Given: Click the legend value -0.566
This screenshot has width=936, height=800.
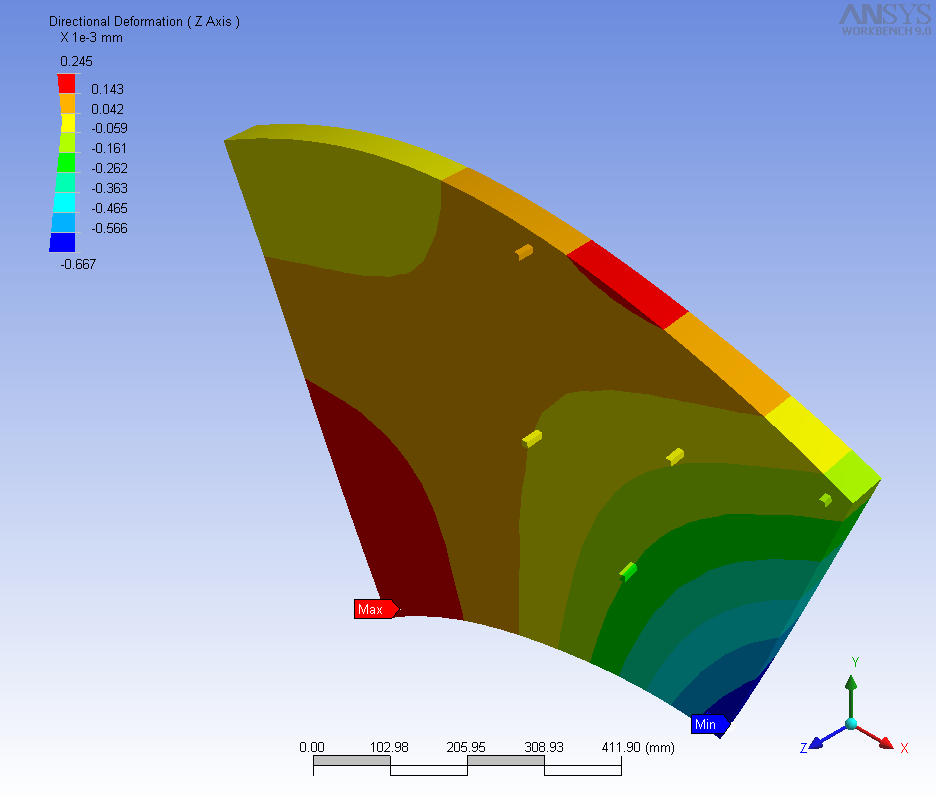Looking at the screenshot, I should click(x=110, y=228).
